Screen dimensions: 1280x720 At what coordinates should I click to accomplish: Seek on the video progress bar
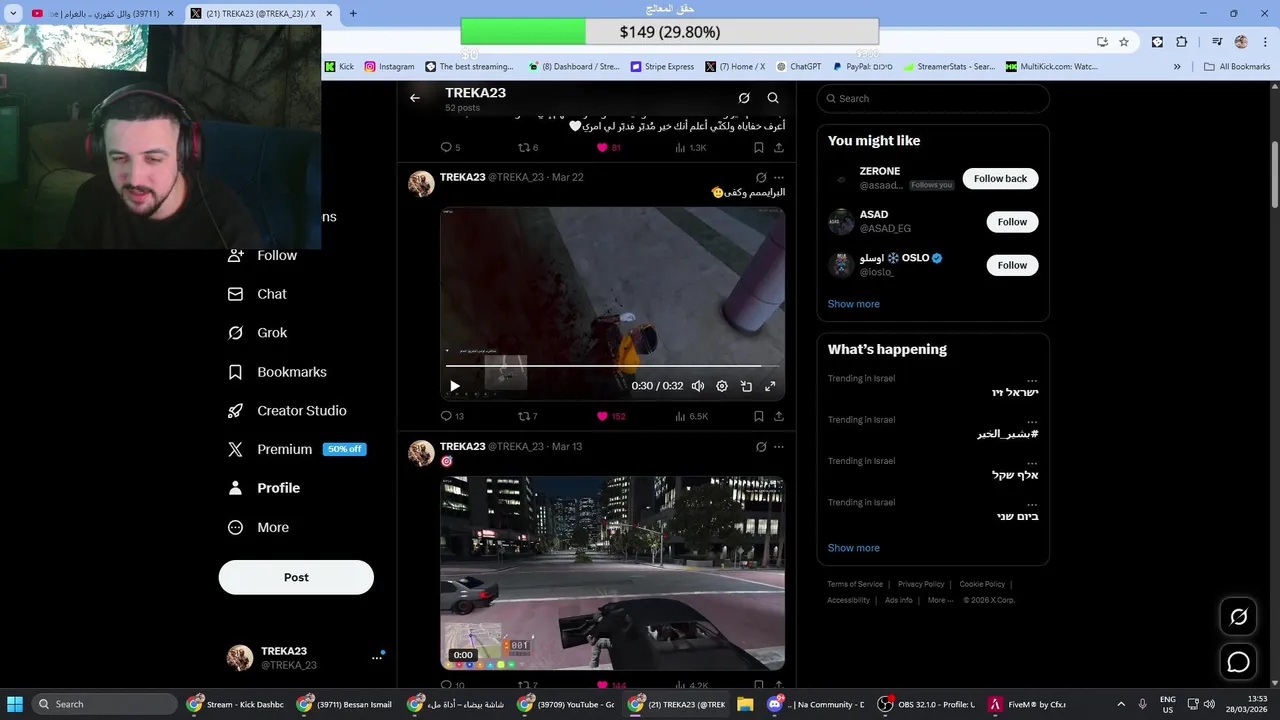click(x=612, y=366)
